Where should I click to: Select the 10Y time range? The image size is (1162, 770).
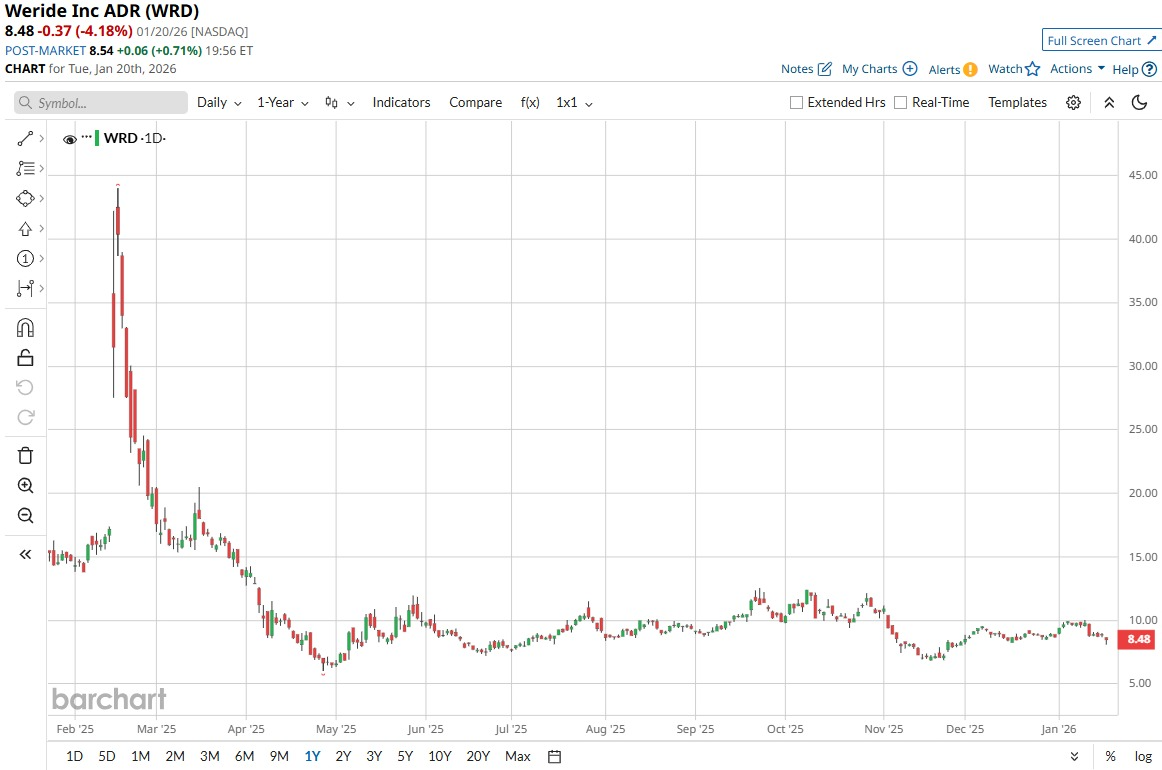(x=439, y=757)
